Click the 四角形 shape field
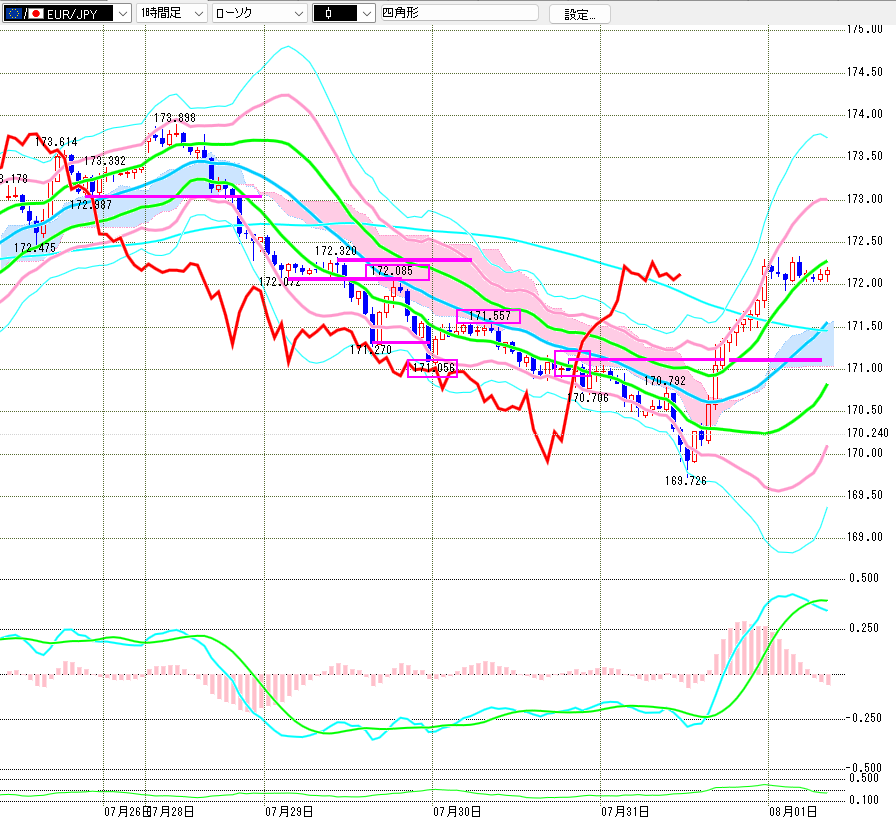Screen dimensions: 896x820 click(x=459, y=13)
